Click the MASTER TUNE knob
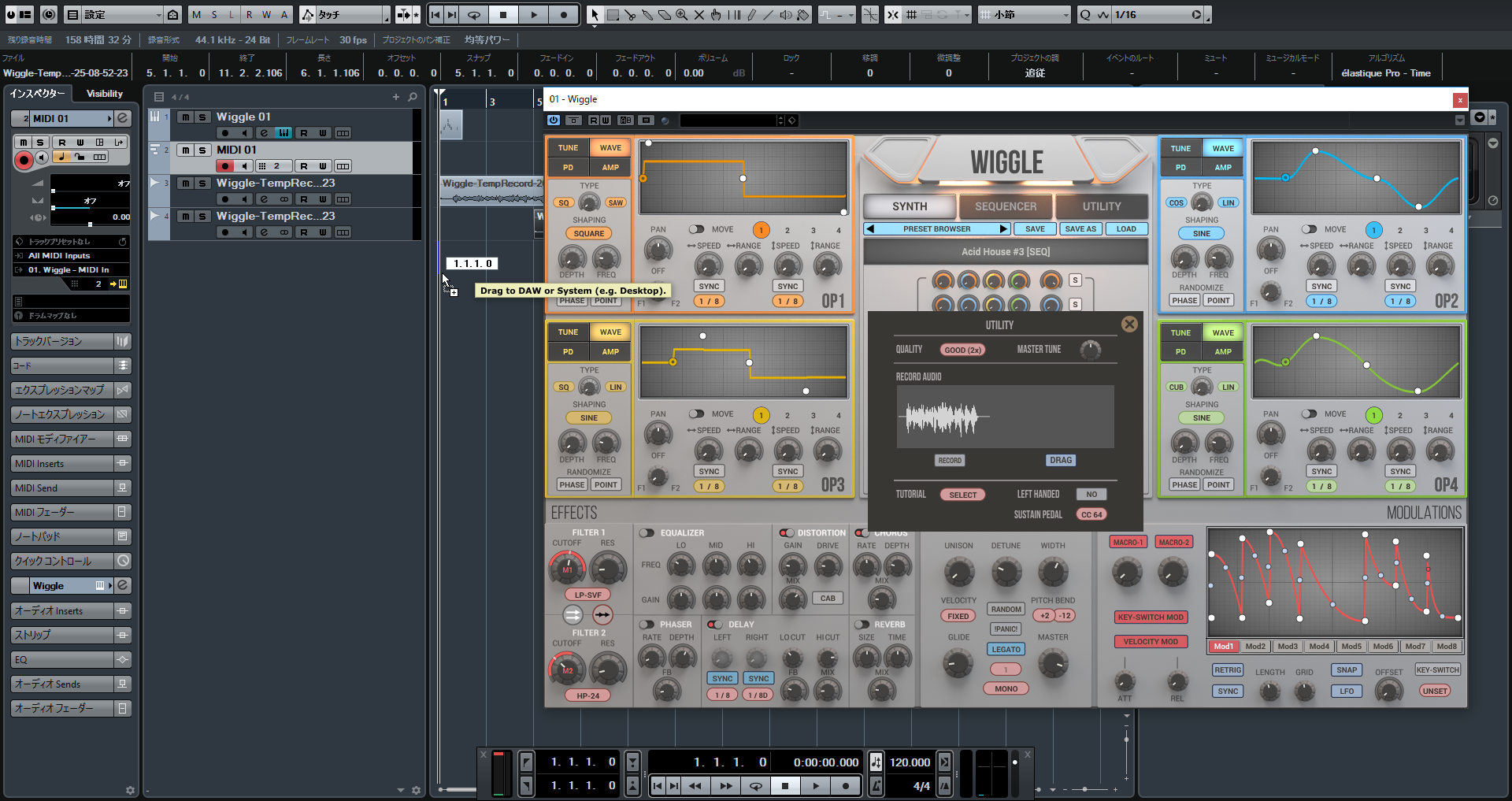 point(1090,350)
